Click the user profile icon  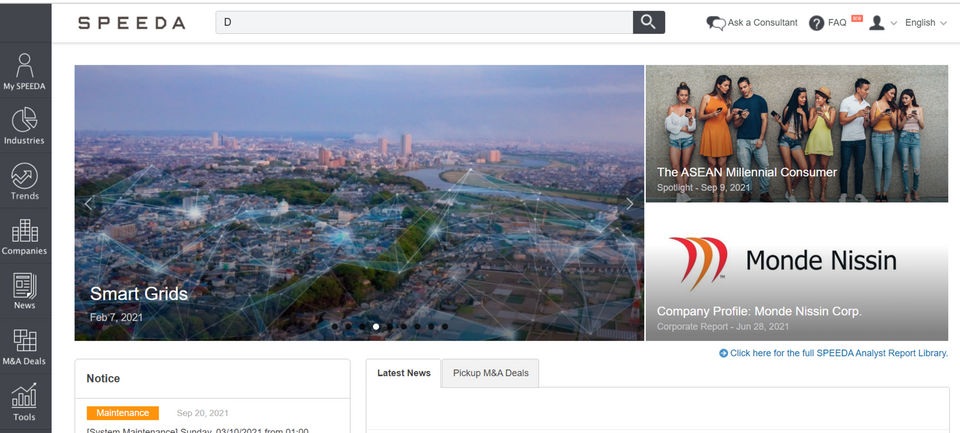(877, 23)
